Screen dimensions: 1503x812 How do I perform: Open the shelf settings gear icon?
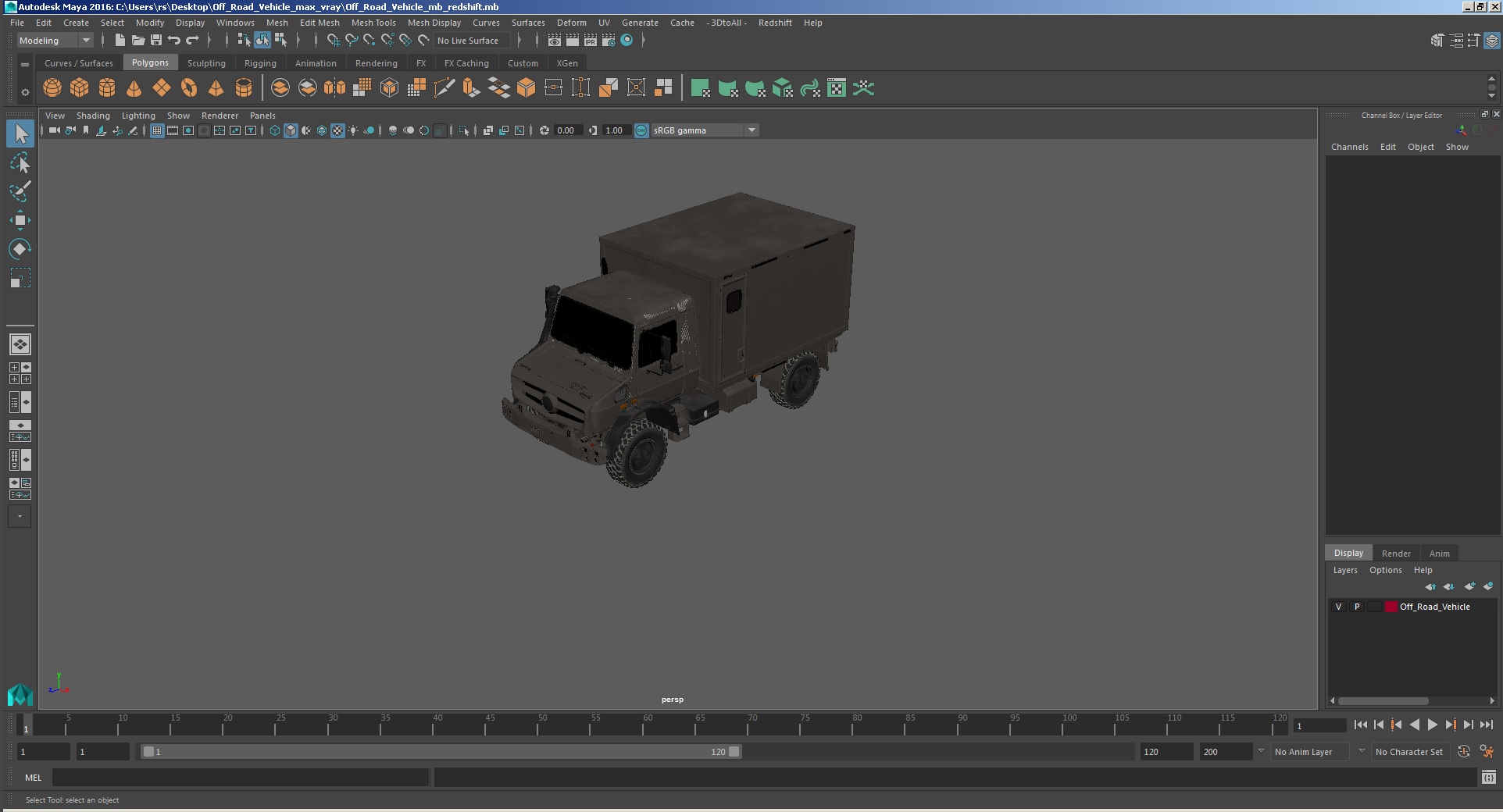(x=25, y=92)
